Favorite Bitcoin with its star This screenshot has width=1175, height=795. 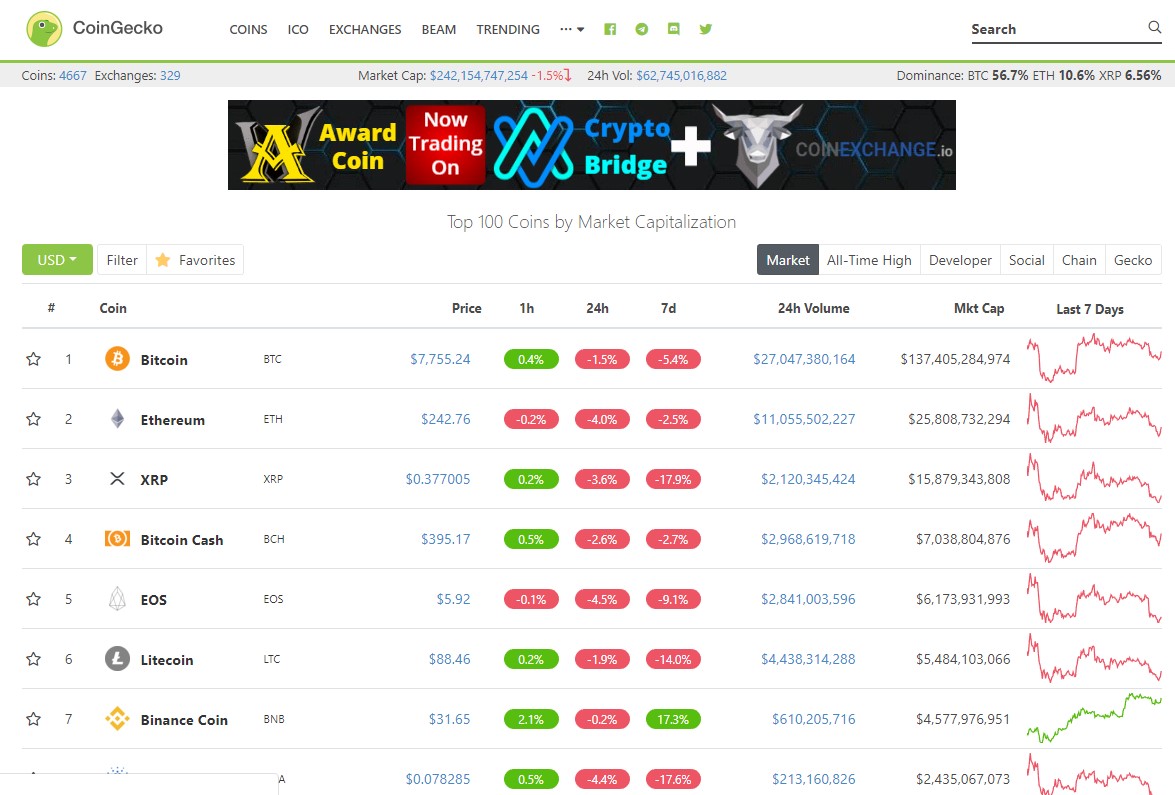coord(33,359)
